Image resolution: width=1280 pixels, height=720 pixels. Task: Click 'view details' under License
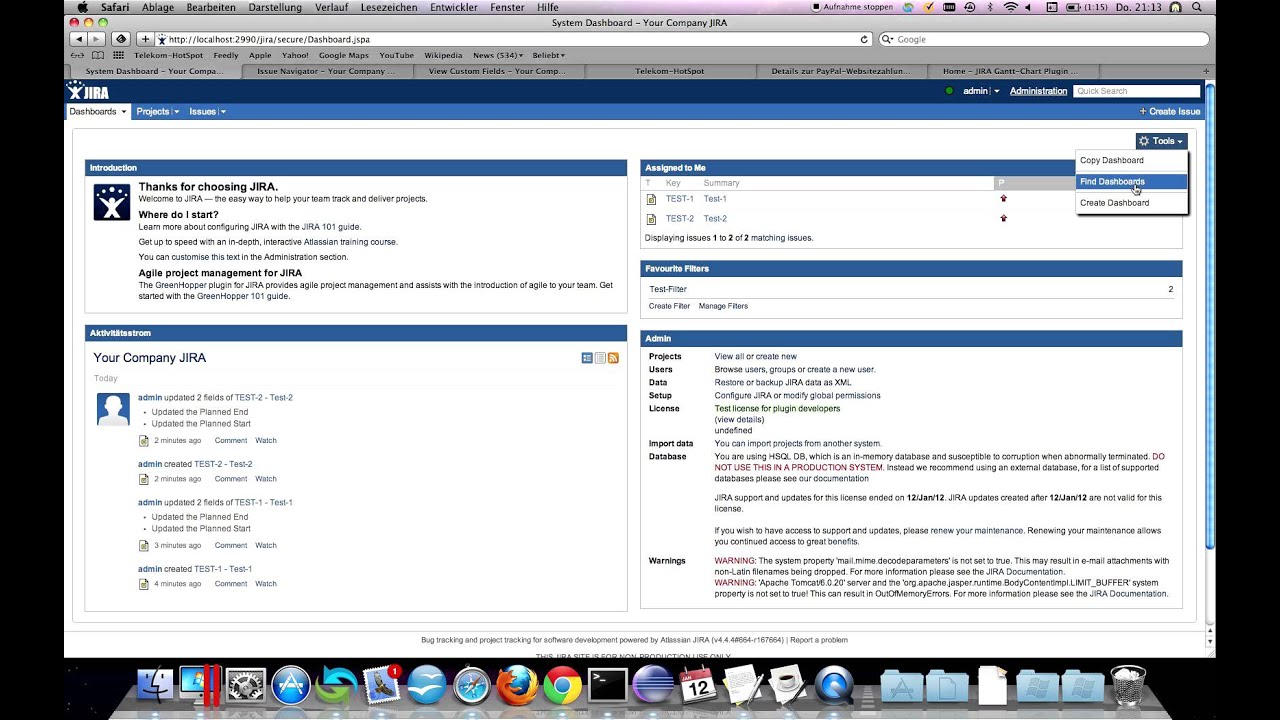coord(739,420)
